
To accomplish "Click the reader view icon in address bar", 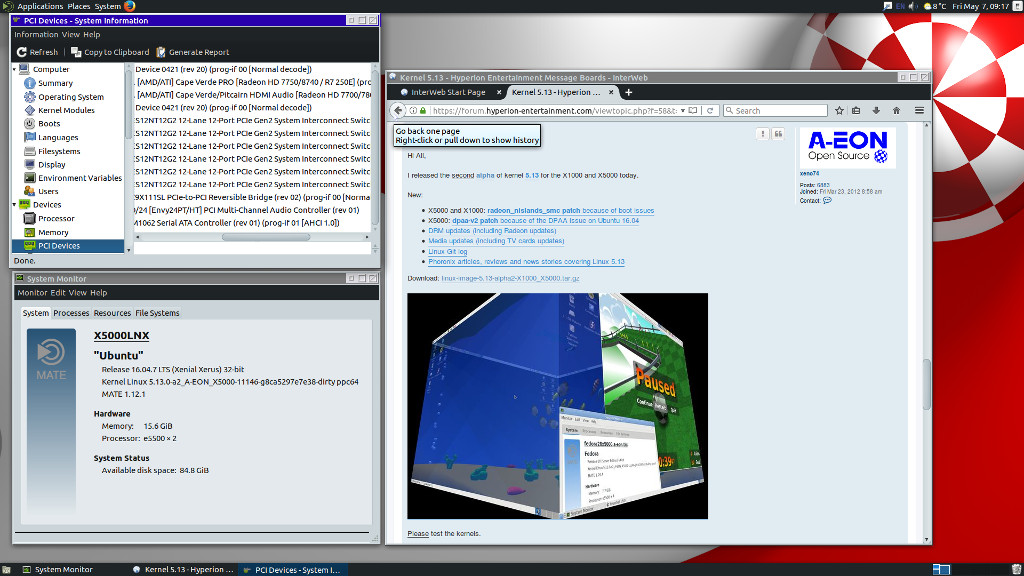I will [693, 110].
